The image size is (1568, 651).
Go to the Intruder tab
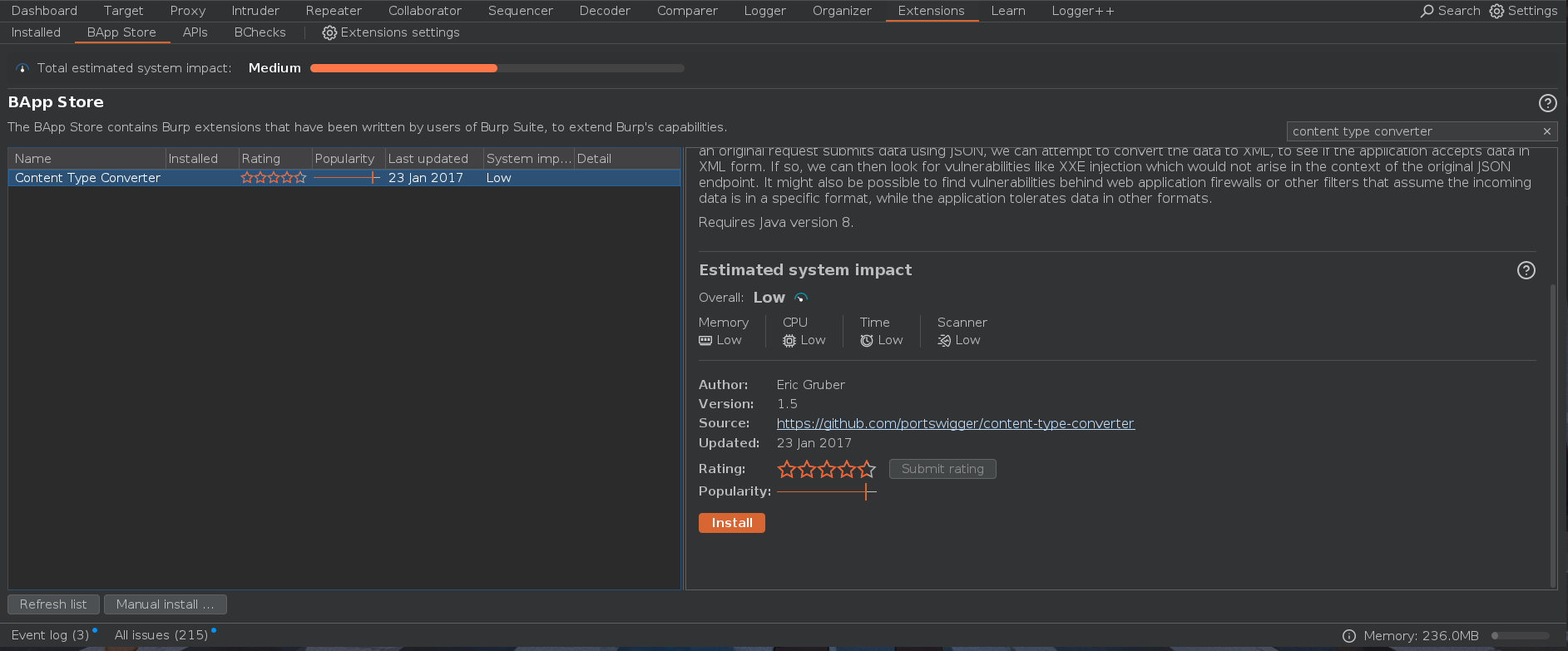click(x=255, y=11)
